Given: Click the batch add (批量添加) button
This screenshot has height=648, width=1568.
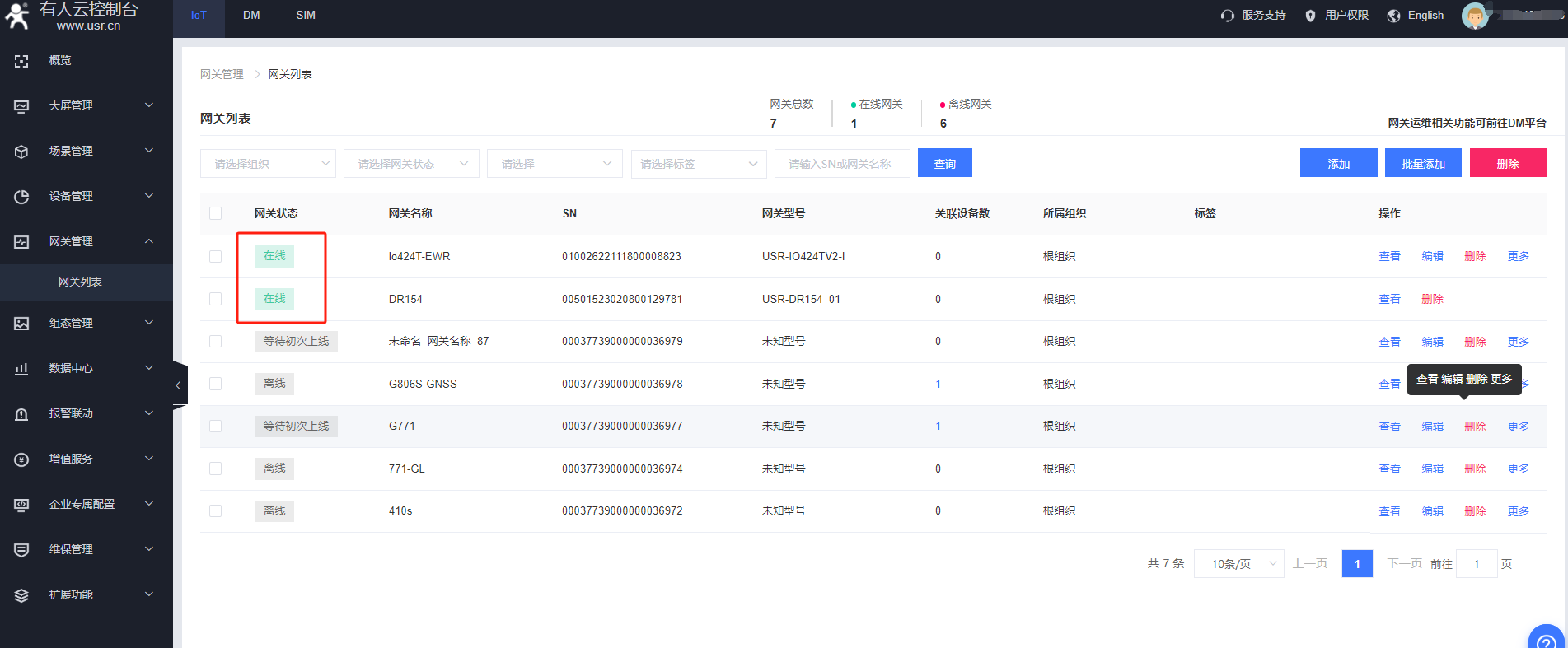Looking at the screenshot, I should pos(1423,163).
